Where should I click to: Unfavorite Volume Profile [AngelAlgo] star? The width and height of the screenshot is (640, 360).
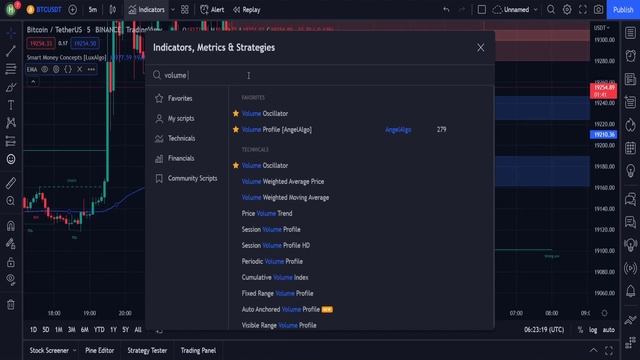pyautogui.click(x=236, y=130)
